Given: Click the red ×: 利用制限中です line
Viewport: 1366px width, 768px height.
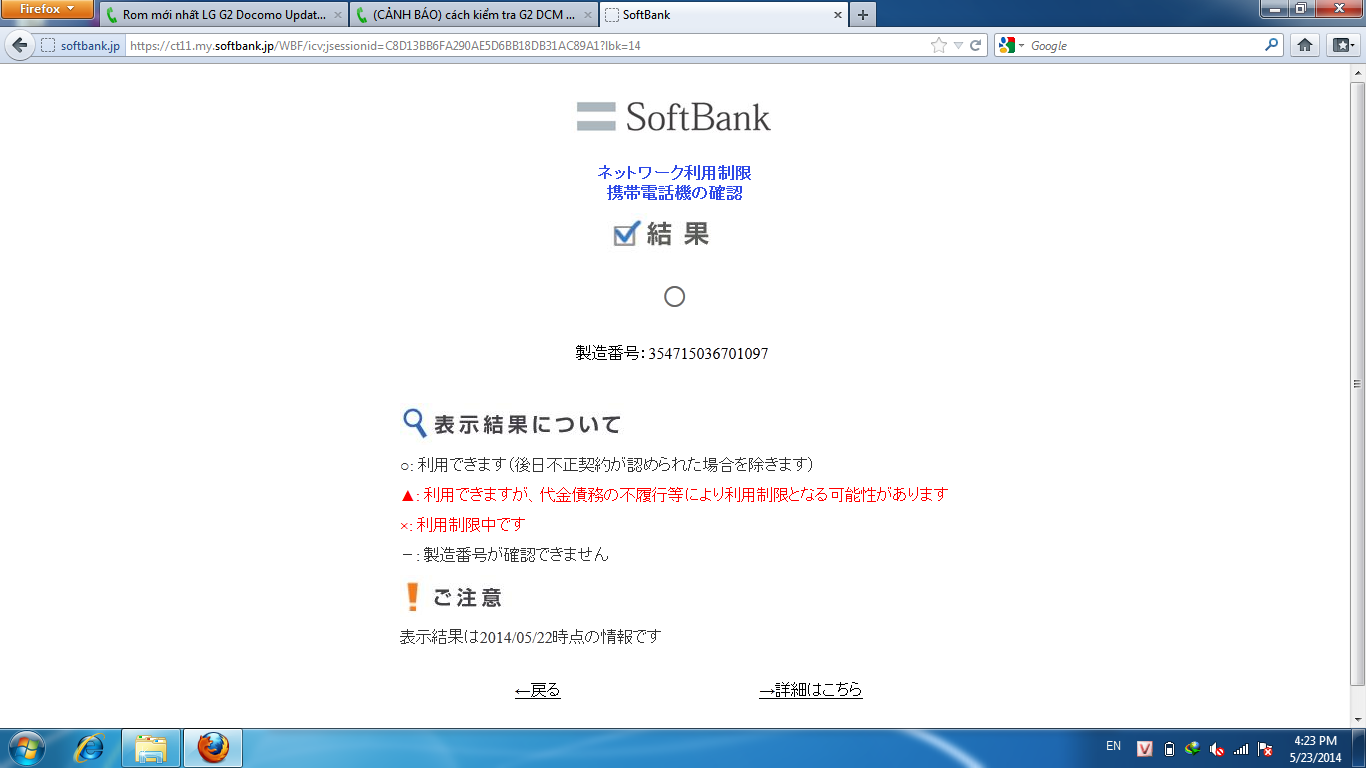Looking at the screenshot, I should pos(462,524).
